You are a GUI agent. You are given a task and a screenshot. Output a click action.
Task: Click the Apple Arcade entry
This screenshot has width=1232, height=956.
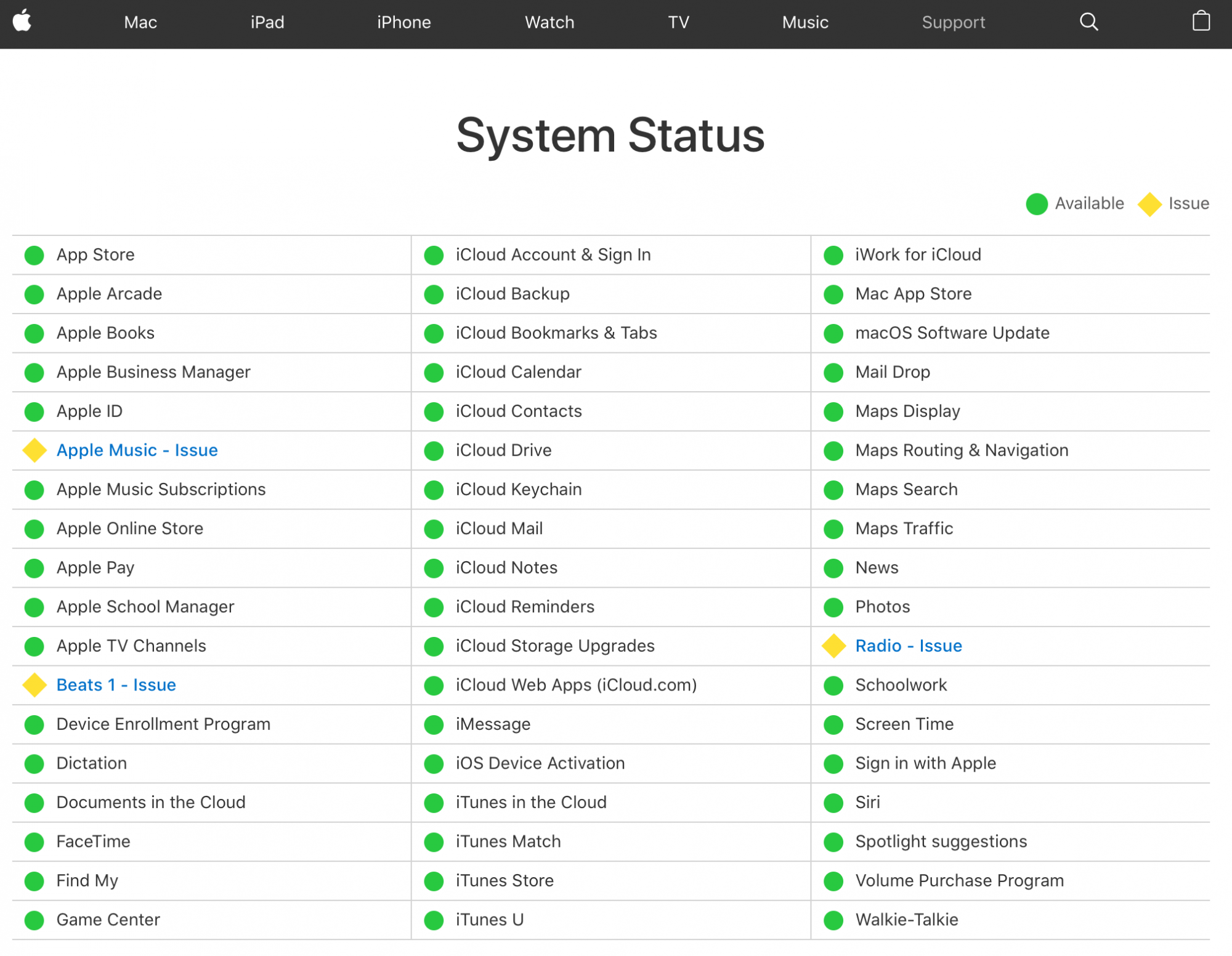109,294
